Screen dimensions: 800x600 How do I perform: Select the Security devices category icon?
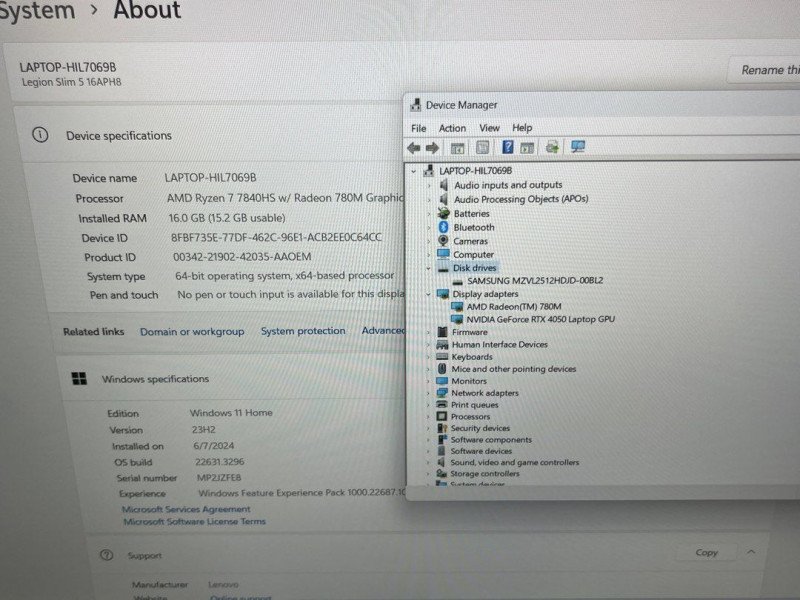coord(442,428)
